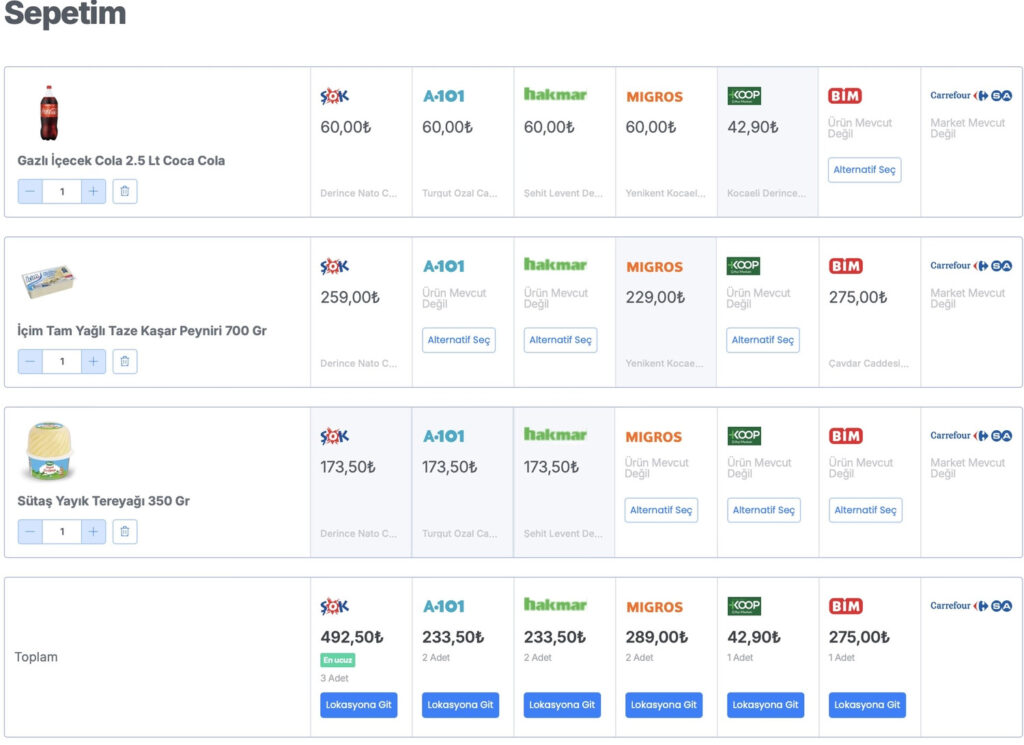
Task: Select Hakmar logo in Sütaş Tereyağı row
Action: tap(555, 435)
